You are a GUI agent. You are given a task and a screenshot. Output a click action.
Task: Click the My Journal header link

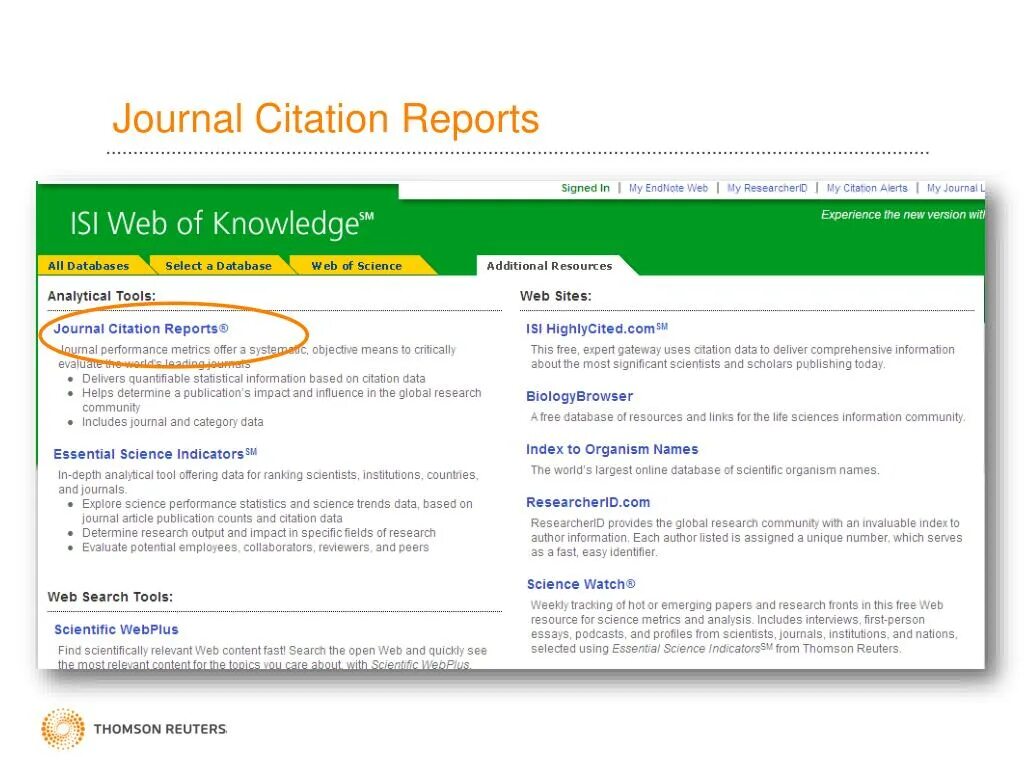click(955, 188)
